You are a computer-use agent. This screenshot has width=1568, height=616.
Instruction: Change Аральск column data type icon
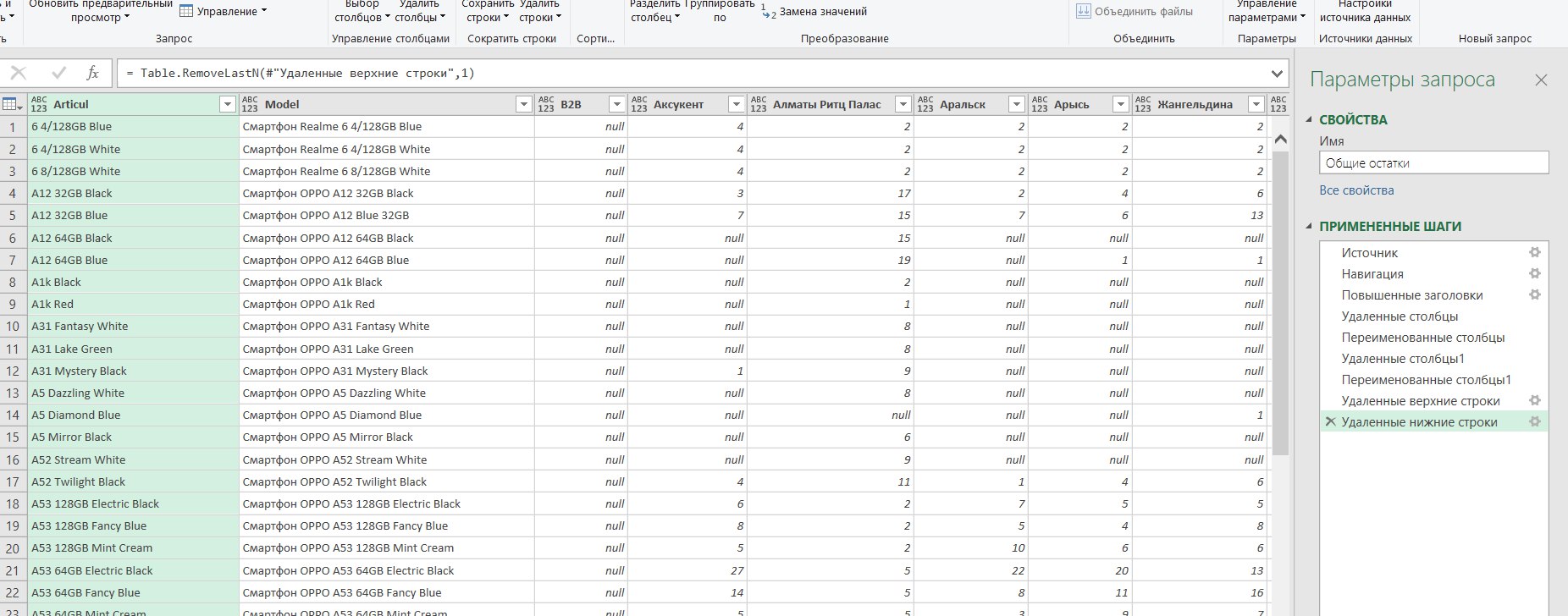pos(925,104)
